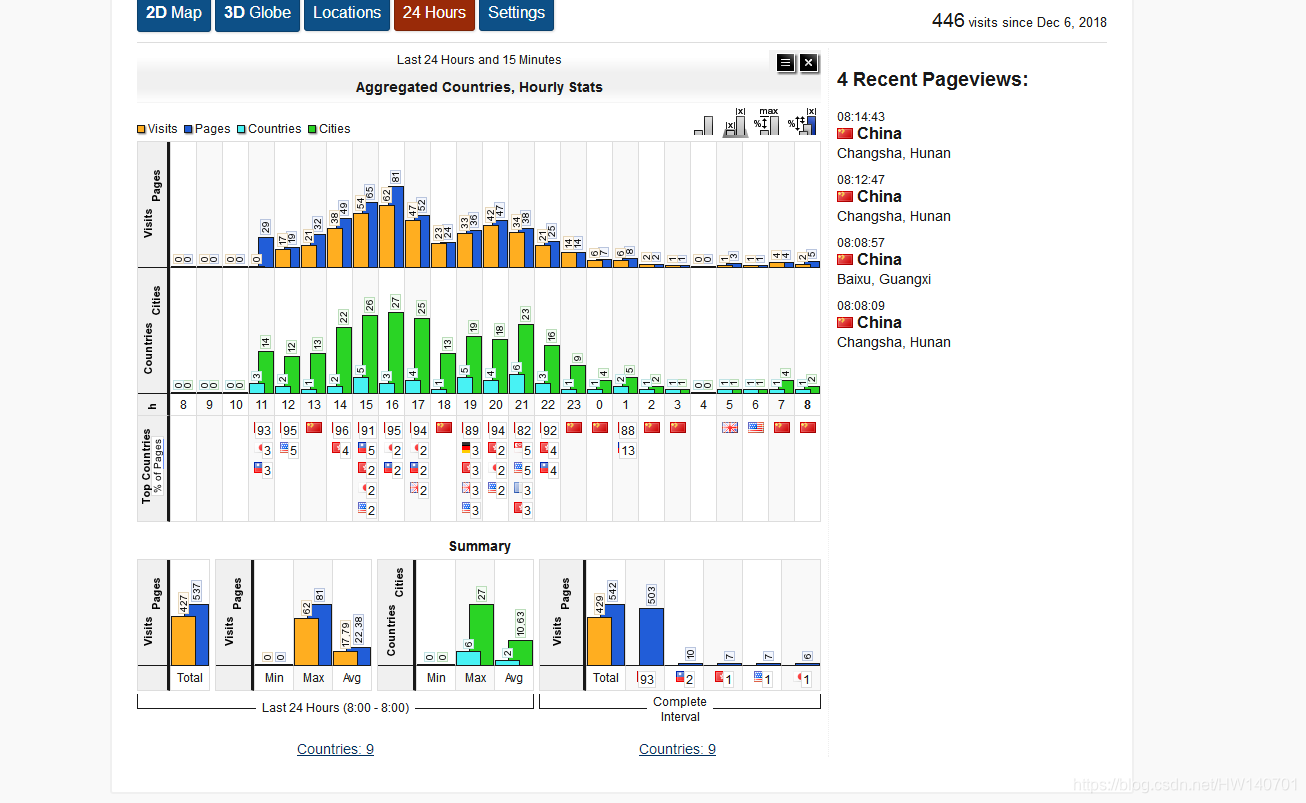Click the 503 pages bar in Complete Interval
Image resolution: width=1306 pixels, height=803 pixels.
651,636
